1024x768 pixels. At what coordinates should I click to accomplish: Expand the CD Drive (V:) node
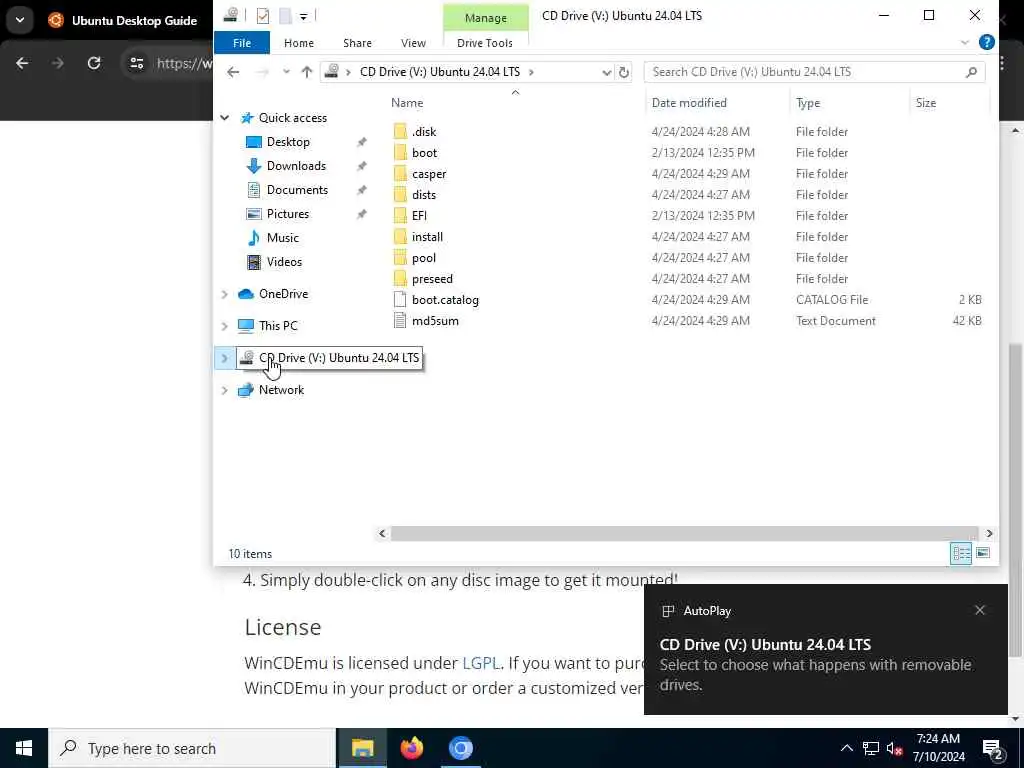click(225, 358)
